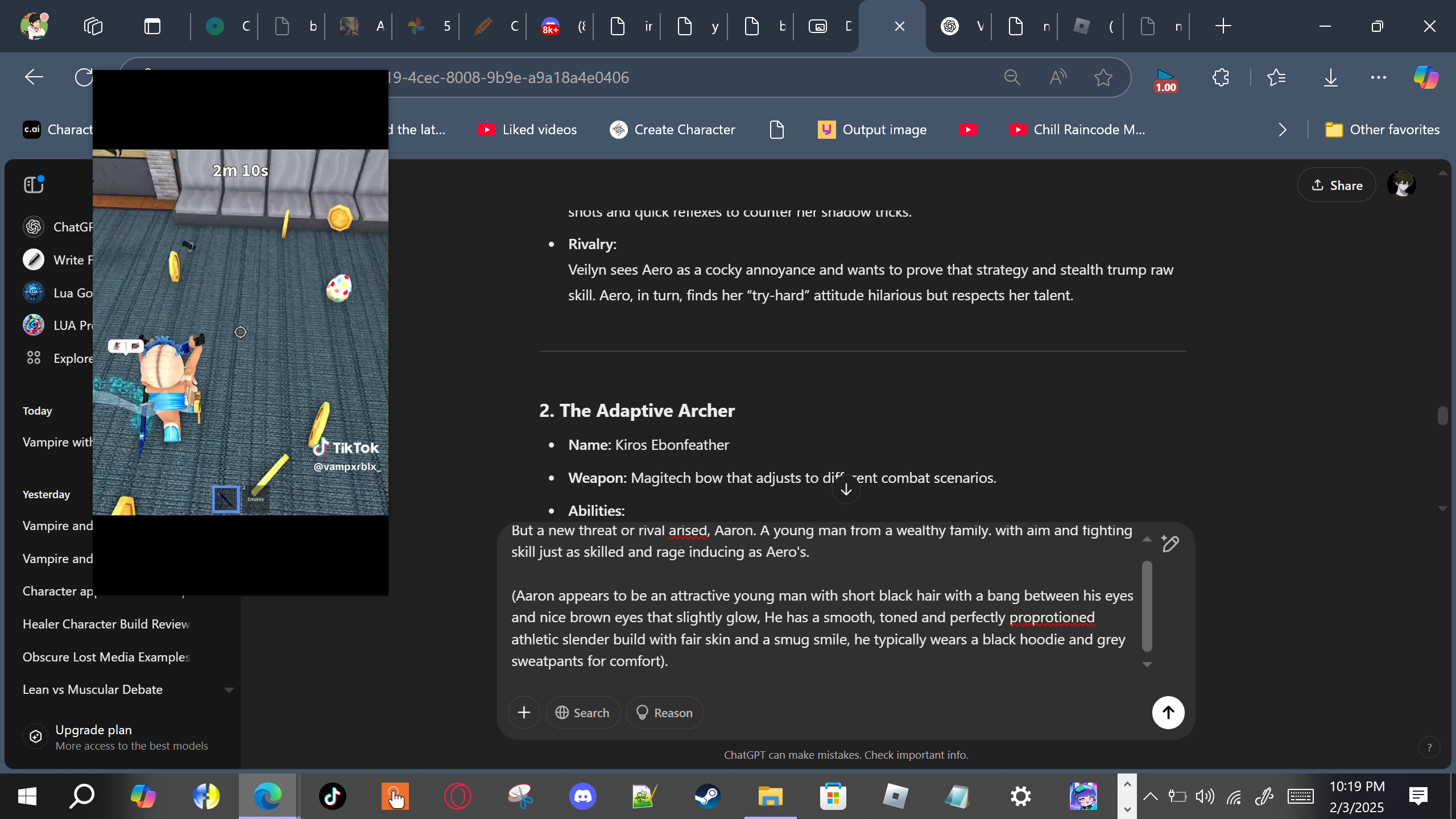The height and width of the screenshot is (819, 1456).
Task: Go back to the previous page
Action: point(34,77)
